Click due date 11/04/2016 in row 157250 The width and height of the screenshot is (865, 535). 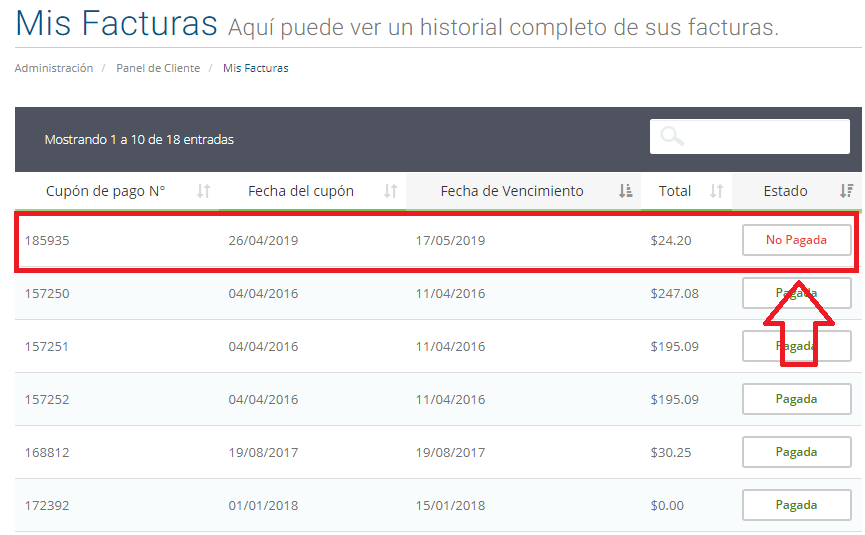pyautogui.click(x=450, y=293)
